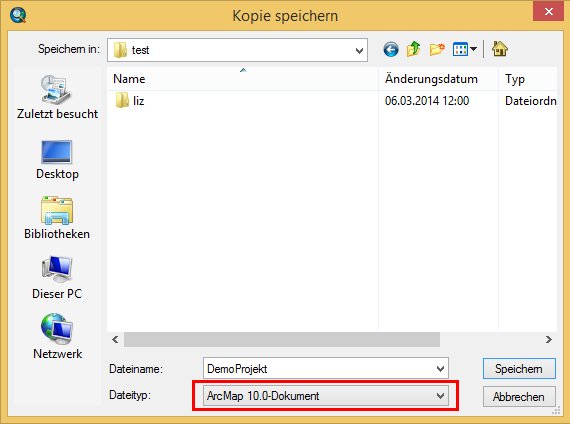Expand the Dateiname dropdown arrow
570x424 pixels.
pyautogui.click(x=440, y=369)
